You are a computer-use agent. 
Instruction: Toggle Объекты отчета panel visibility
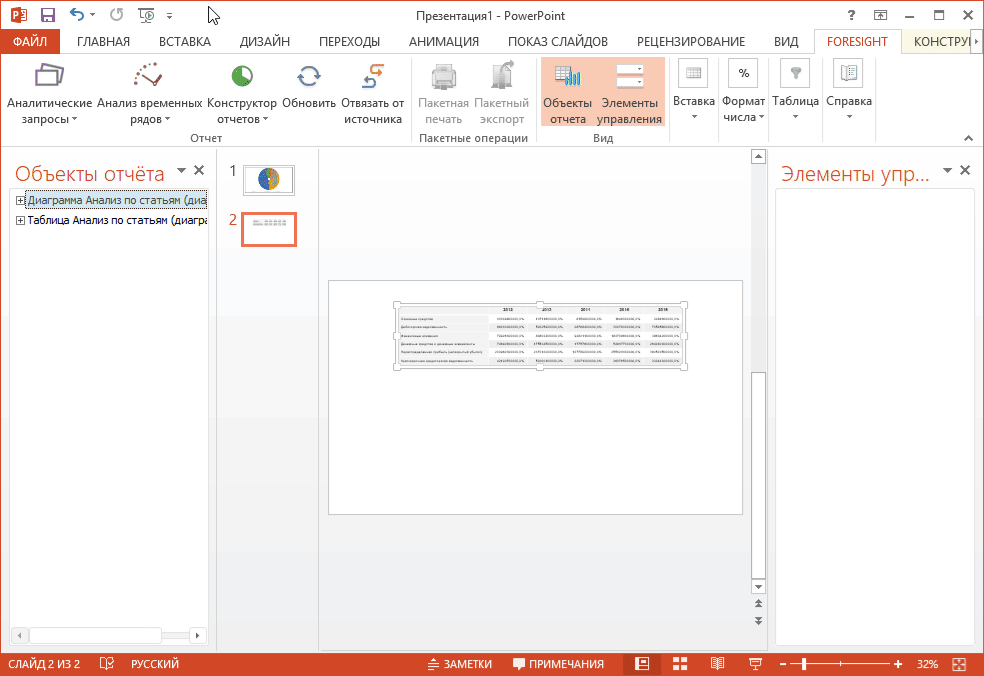pyautogui.click(x=566, y=92)
